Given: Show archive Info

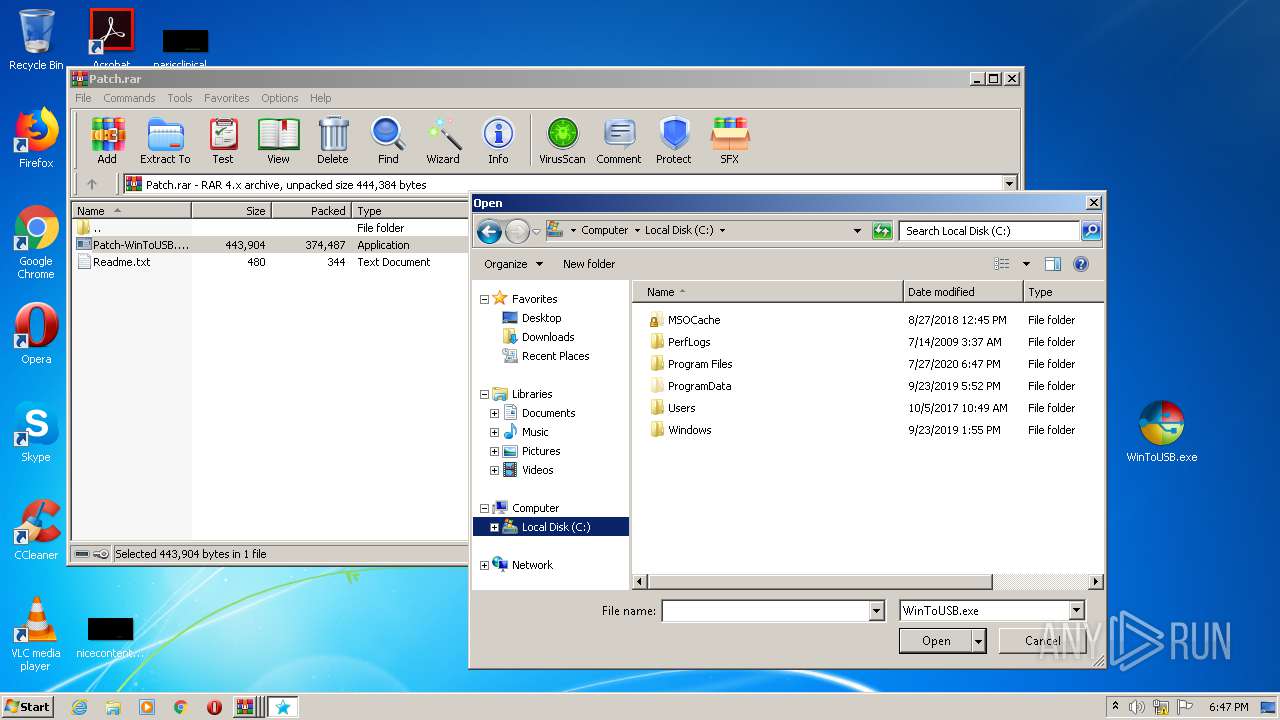Looking at the screenshot, I should (498, 141).
